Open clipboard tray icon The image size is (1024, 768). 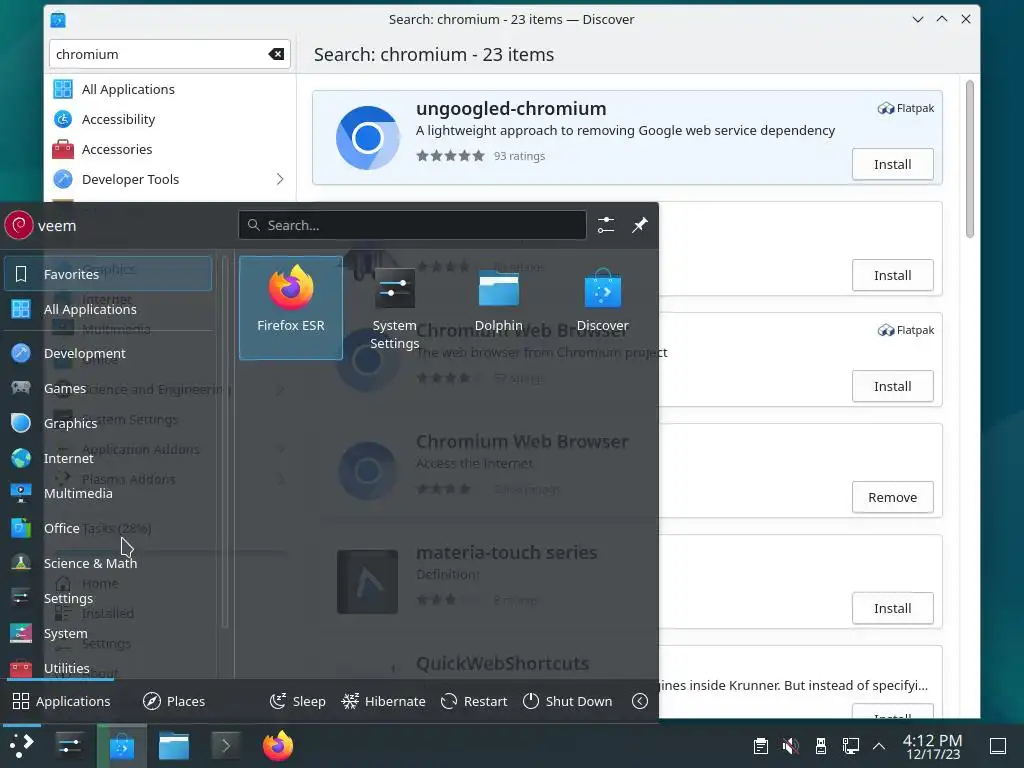click(x=760, y=746)
